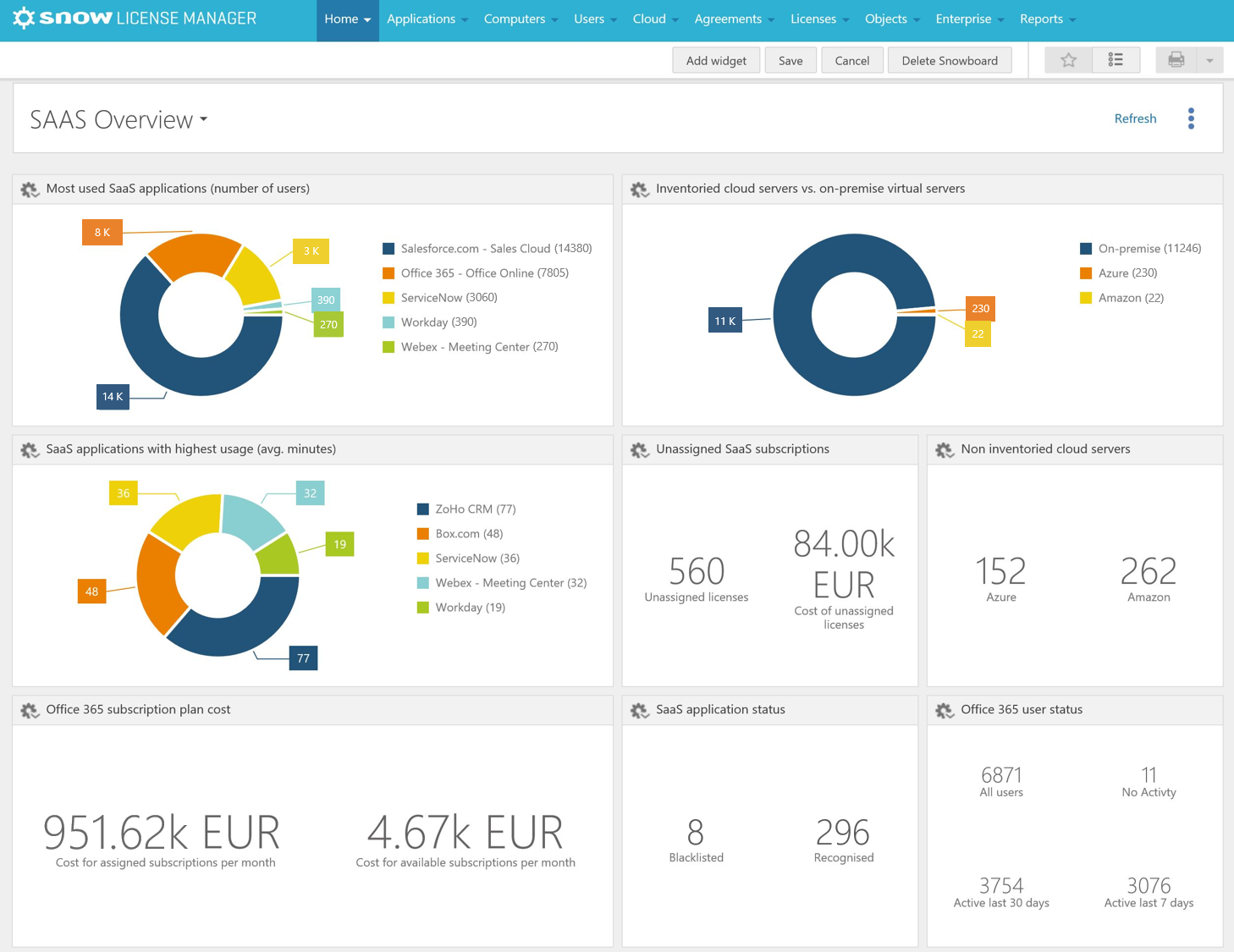Open settings gear for Inventoried cloud servers widget
The image size is (1234, 952).
(640, 190)
